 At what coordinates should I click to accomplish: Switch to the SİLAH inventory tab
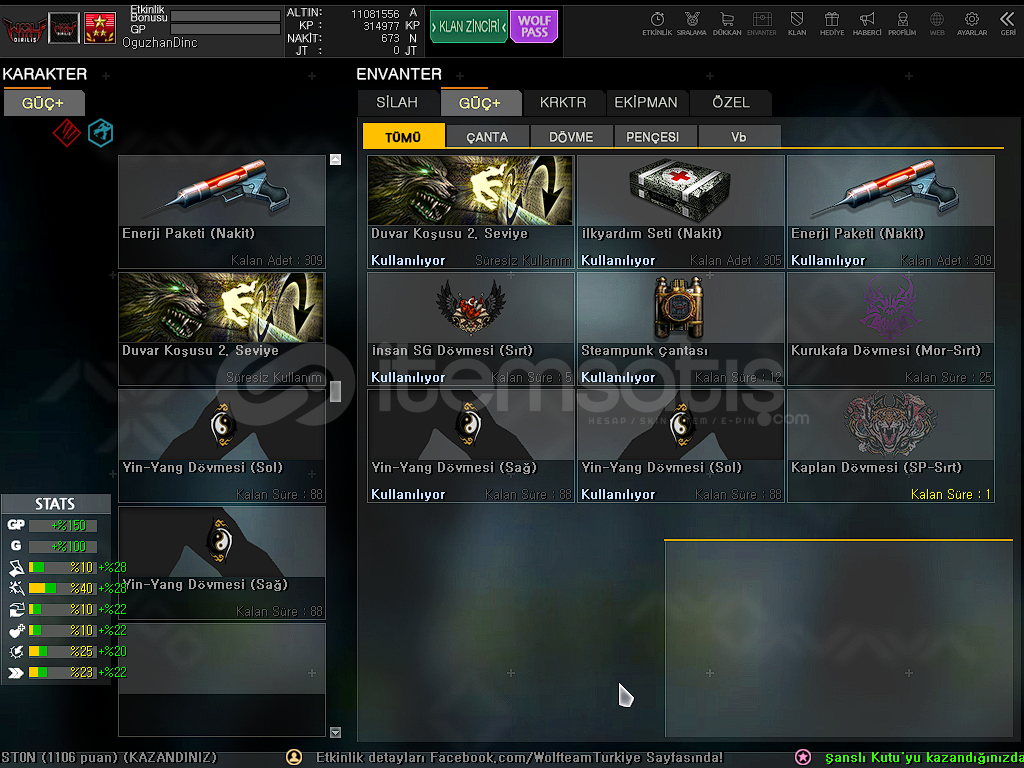click(397, 103)
